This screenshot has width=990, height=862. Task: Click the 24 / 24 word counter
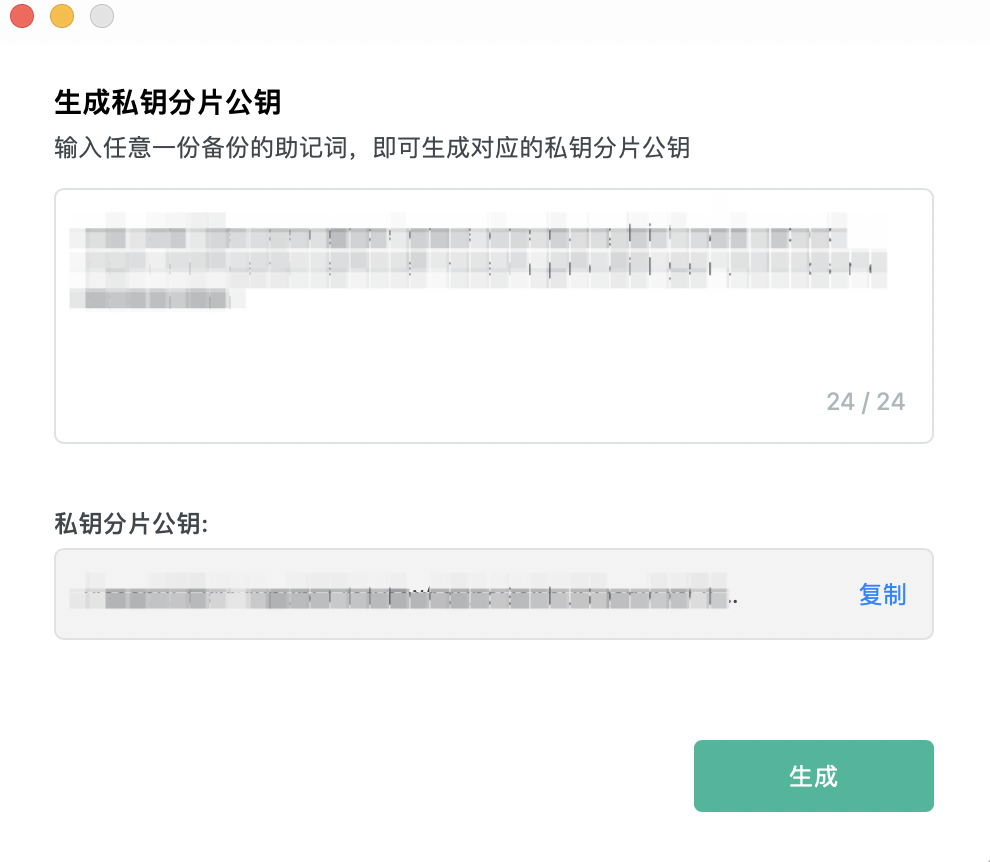[866, 402]
